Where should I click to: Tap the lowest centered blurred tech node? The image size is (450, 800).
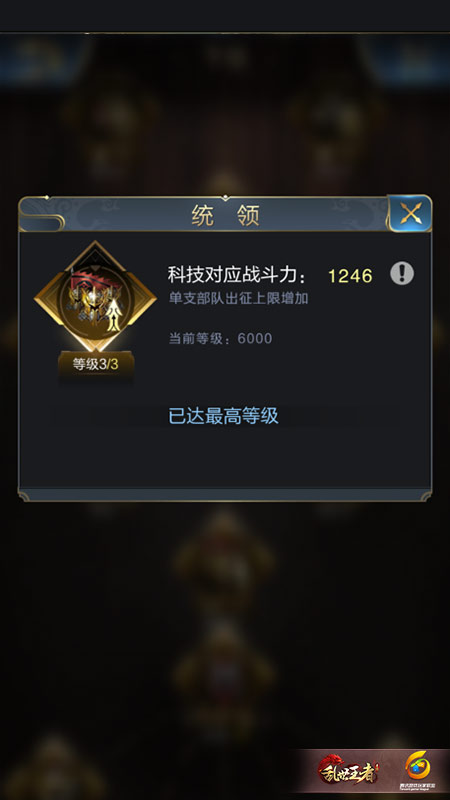click(x=223, y=673)
